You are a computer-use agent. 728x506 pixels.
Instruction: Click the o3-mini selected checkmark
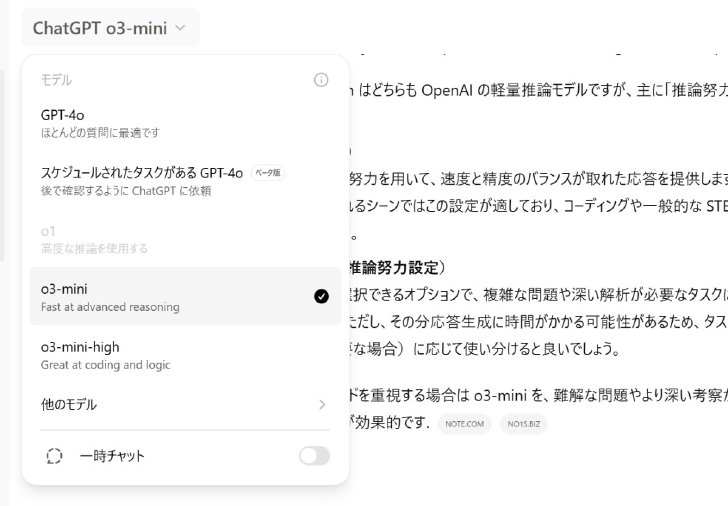pyautogui.click(x=321, y=296)
